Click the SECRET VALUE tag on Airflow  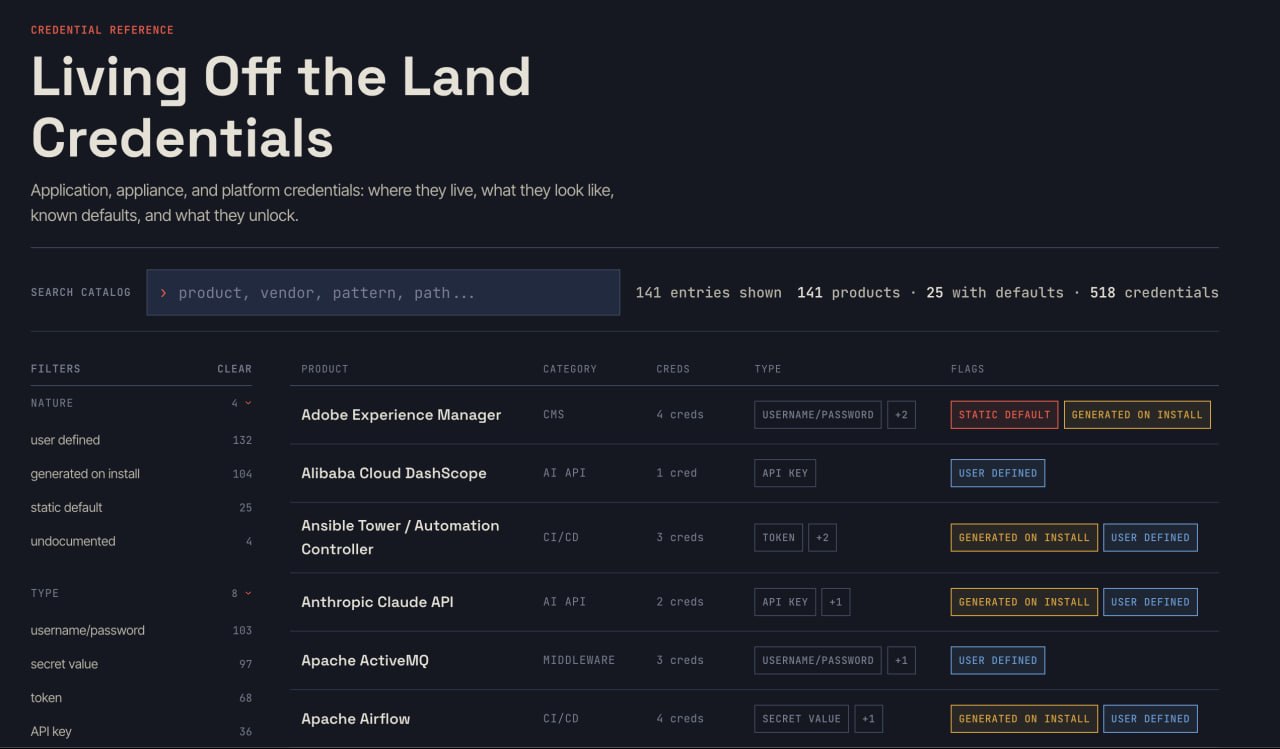point(801,719)
